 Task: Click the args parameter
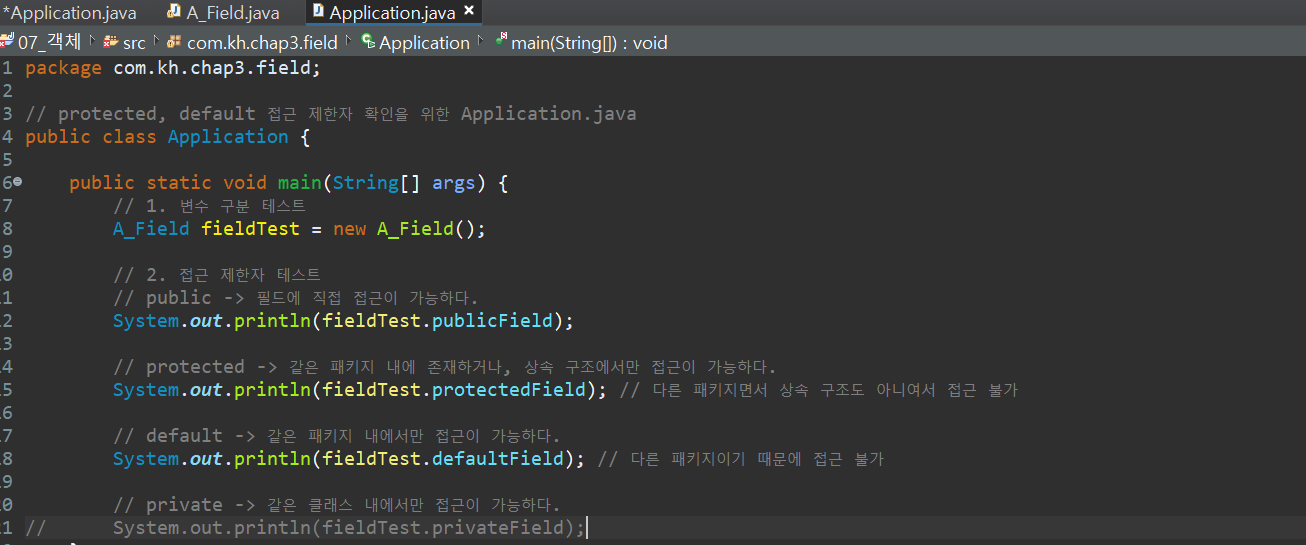454,183
